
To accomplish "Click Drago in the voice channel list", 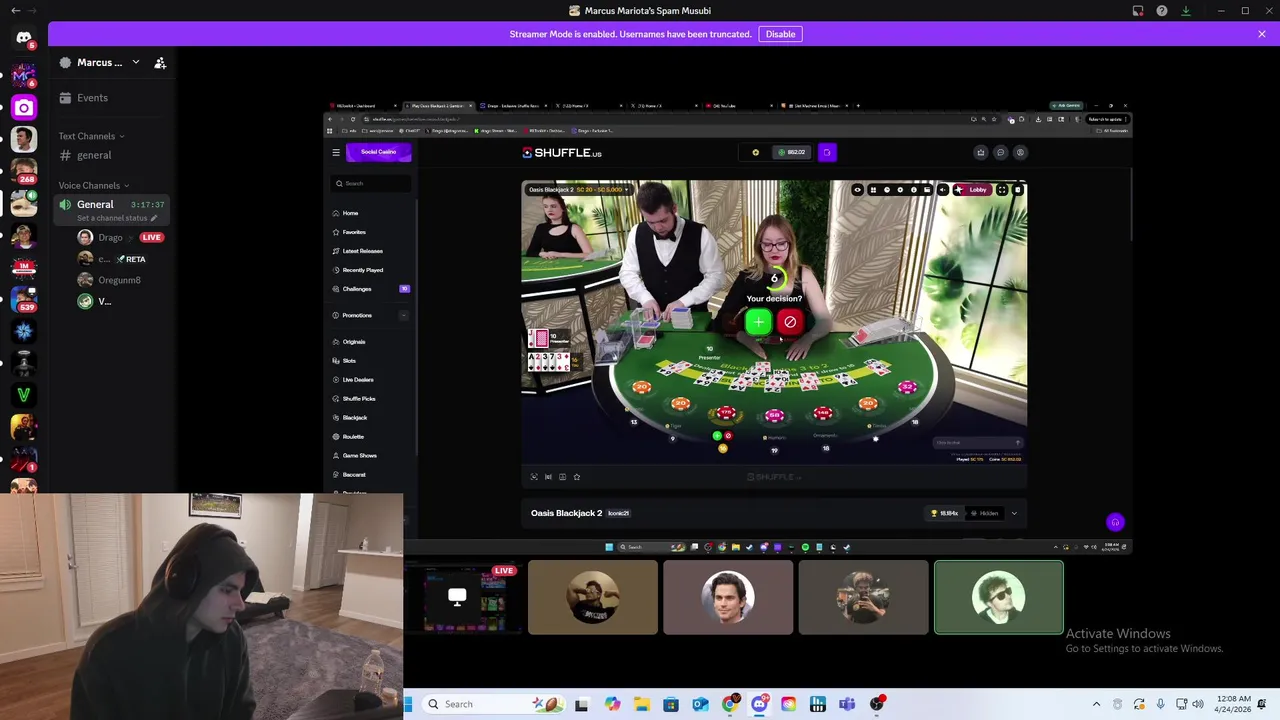I will [110, 237].
